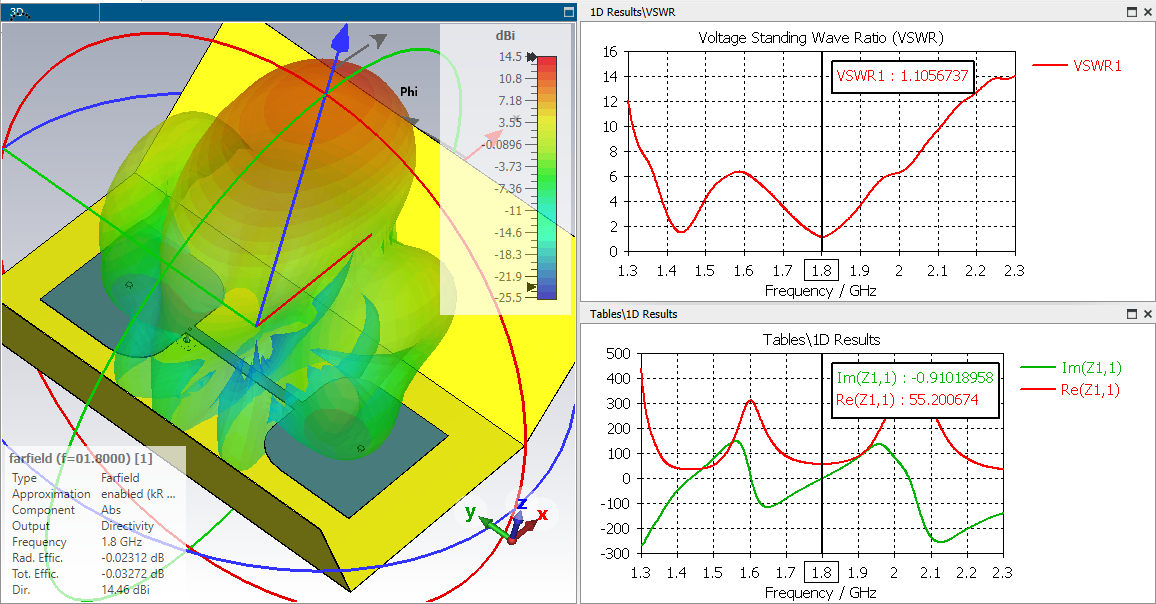The height and width of the screenshot is (604, 1156).
Task: Select the 1.8 frequency marker box on impedance plot
Action: 821,572
